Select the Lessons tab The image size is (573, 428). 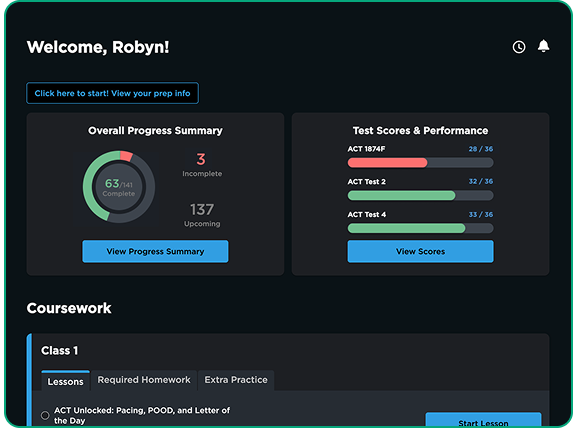(65, 381)
